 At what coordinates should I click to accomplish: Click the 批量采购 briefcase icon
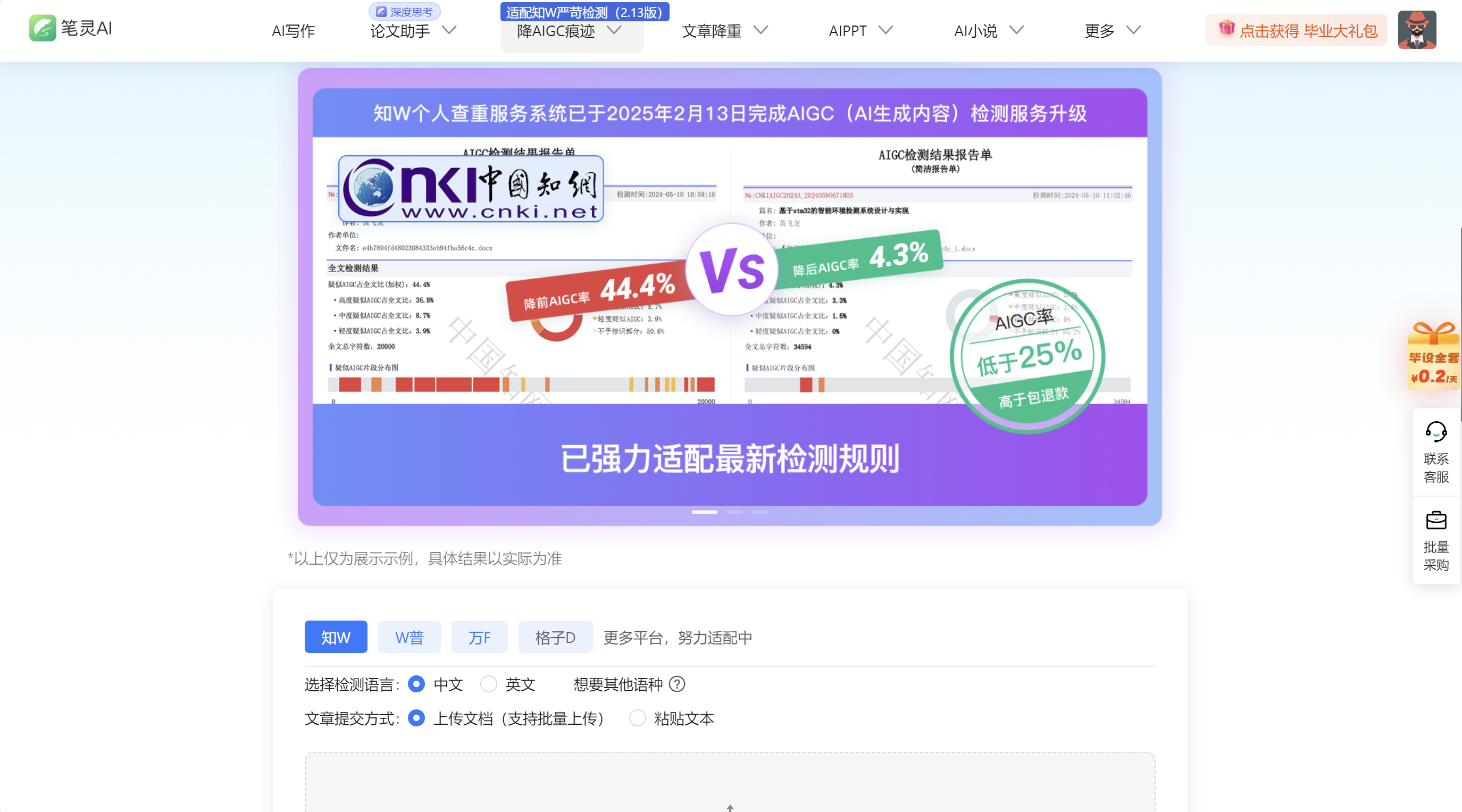(x=1436, y=521)
